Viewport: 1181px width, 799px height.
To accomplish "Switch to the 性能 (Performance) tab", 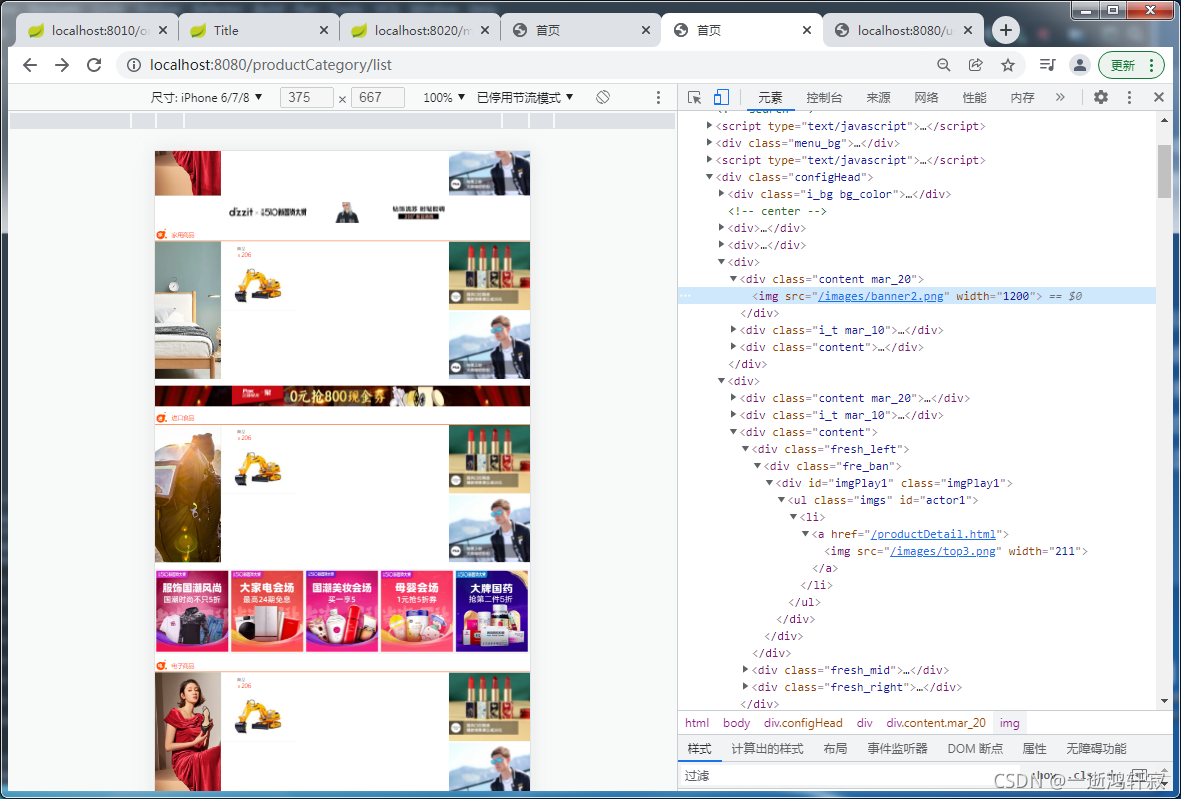I will [975, 97].
